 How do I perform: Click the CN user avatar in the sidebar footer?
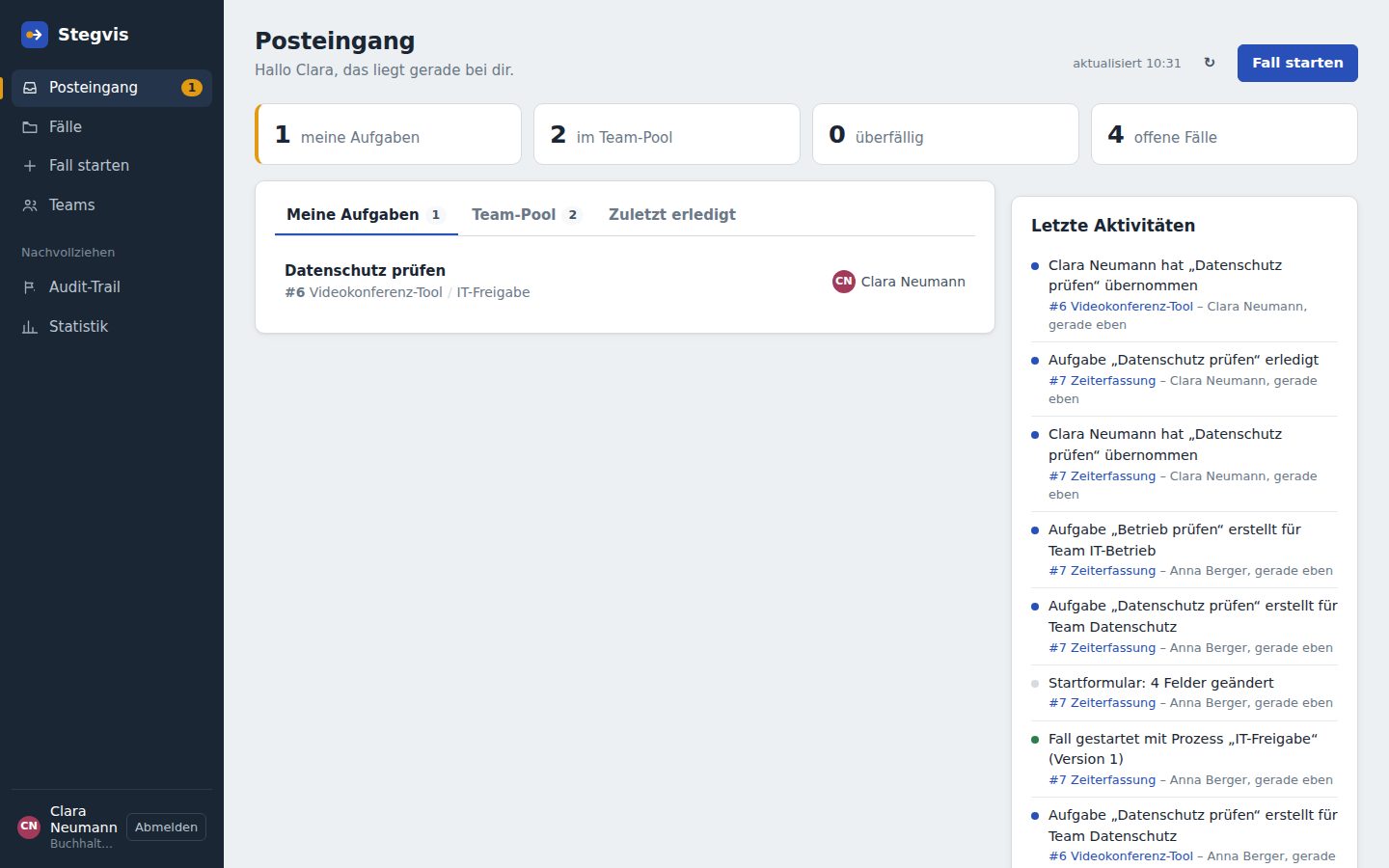[29, 827]
